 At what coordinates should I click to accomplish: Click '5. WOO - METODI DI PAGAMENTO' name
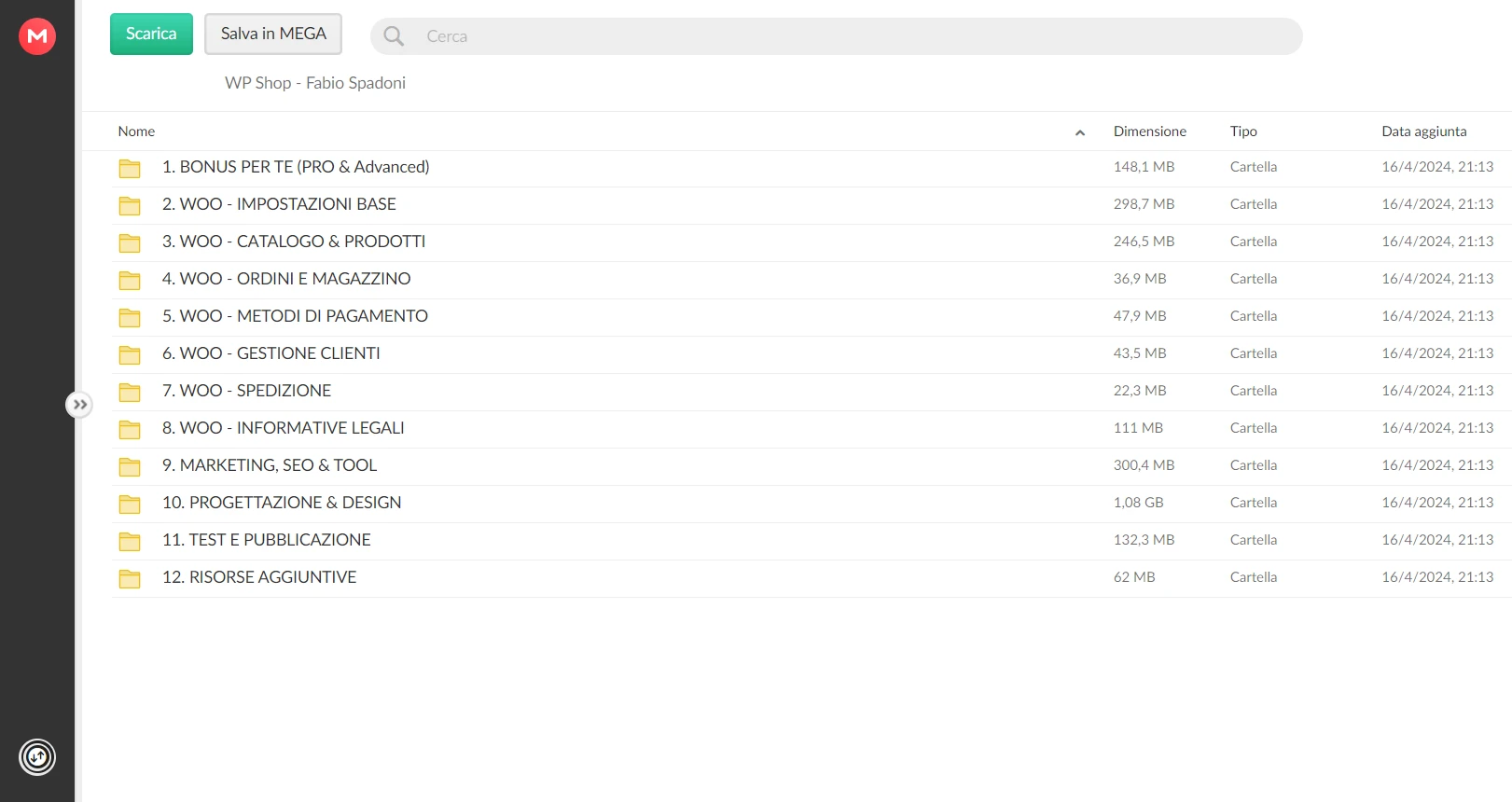[x=295, y=316]
